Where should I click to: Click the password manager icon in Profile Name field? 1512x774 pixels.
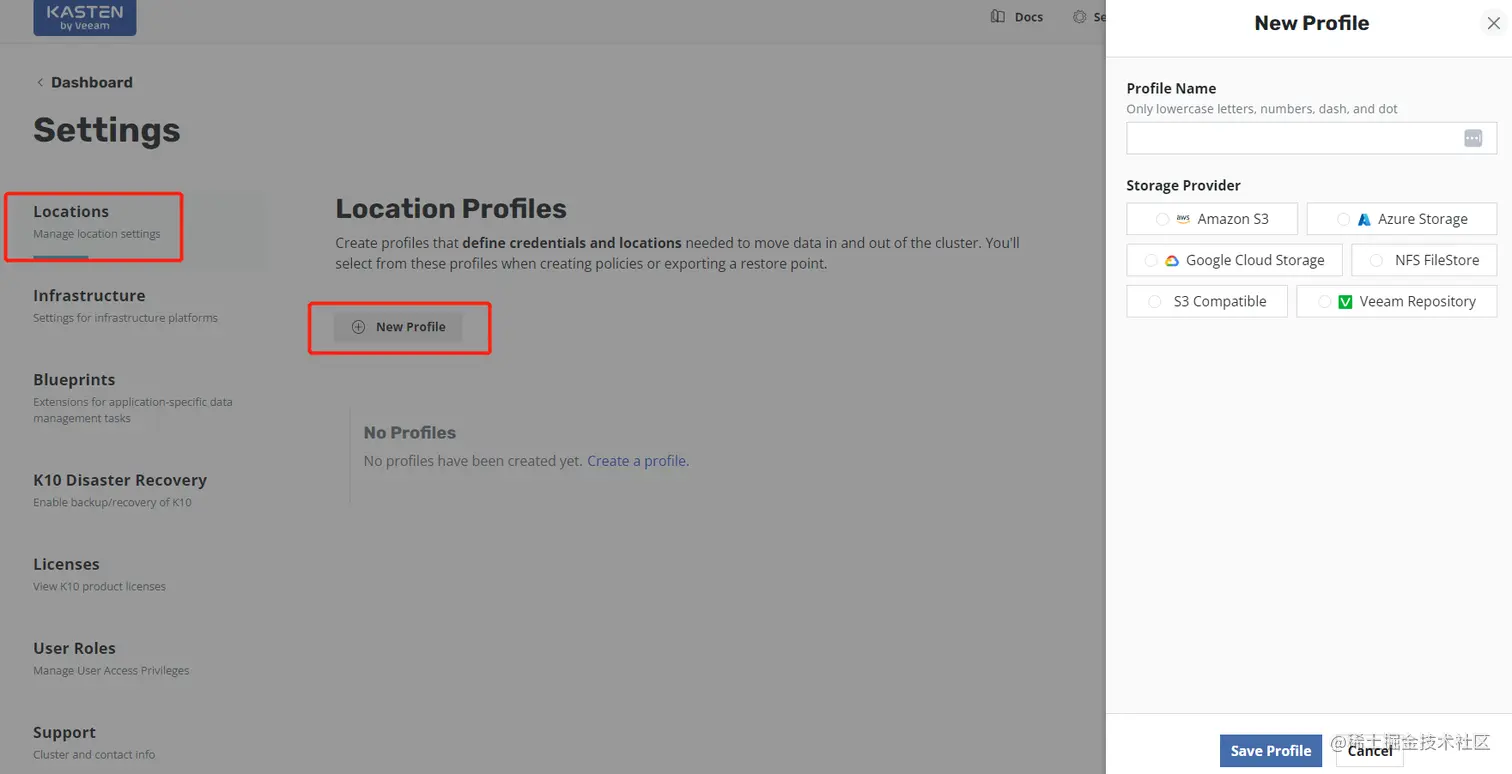tap(1473, 139)
